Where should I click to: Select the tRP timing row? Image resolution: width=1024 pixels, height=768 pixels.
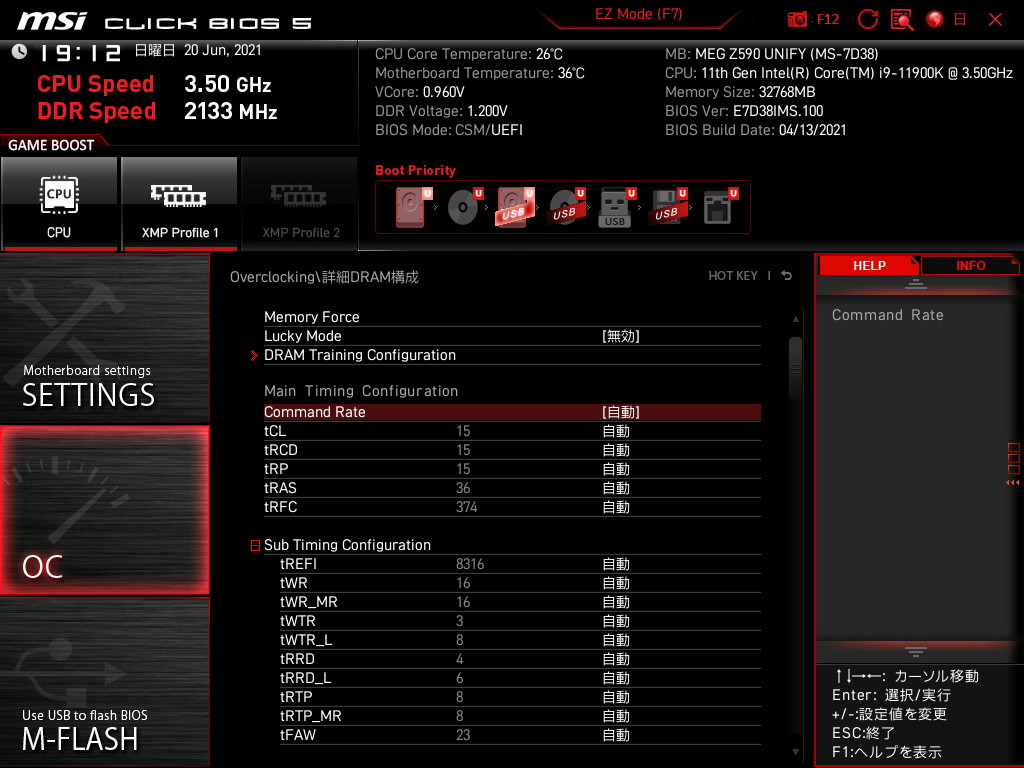[512, 469]
